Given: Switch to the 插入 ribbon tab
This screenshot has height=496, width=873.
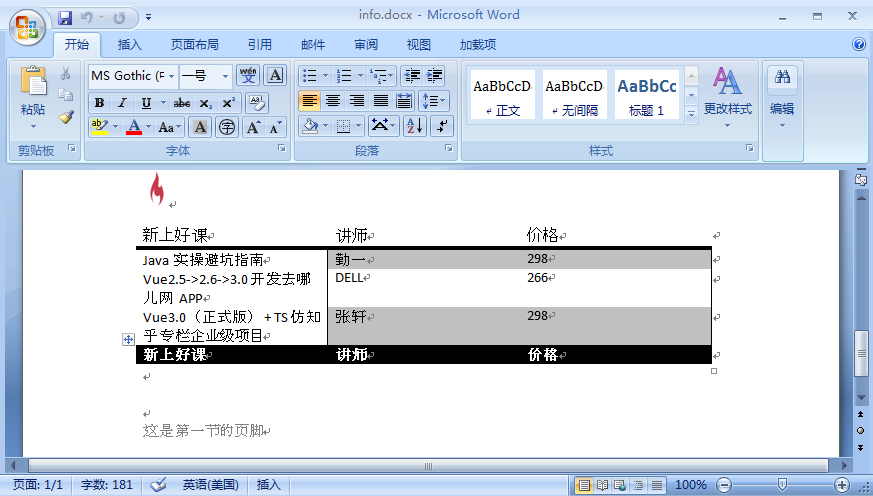Looking at the screenshot, I should (x=129, y=45).
